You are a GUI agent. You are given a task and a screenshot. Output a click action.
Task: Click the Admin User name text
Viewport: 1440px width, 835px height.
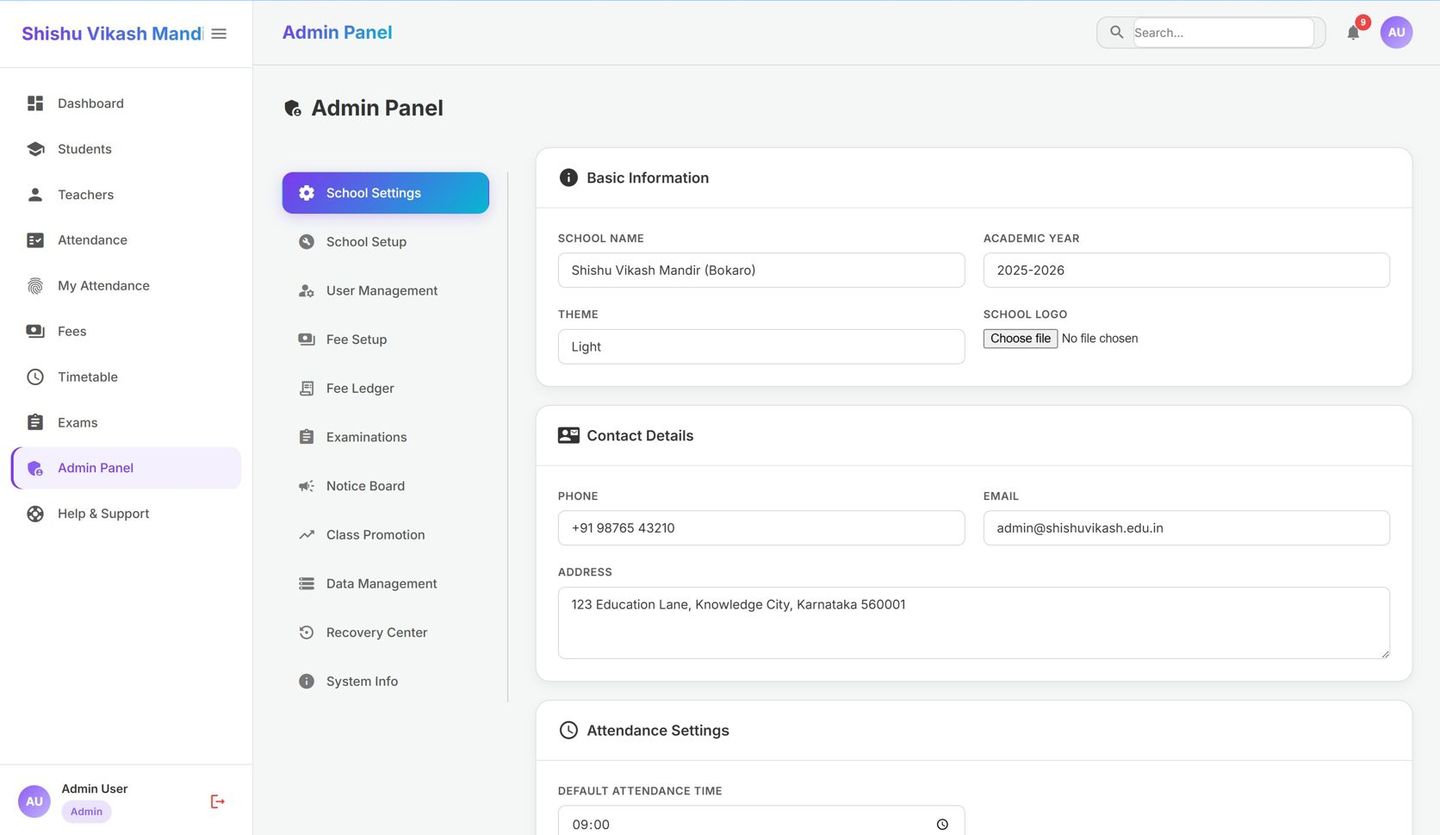[x=95, y=789]
